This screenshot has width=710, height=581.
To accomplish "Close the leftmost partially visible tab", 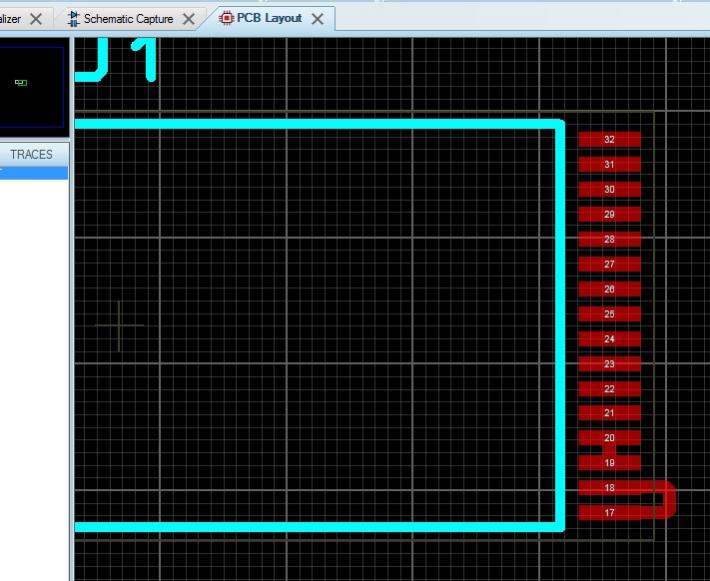I will (36, 19).
